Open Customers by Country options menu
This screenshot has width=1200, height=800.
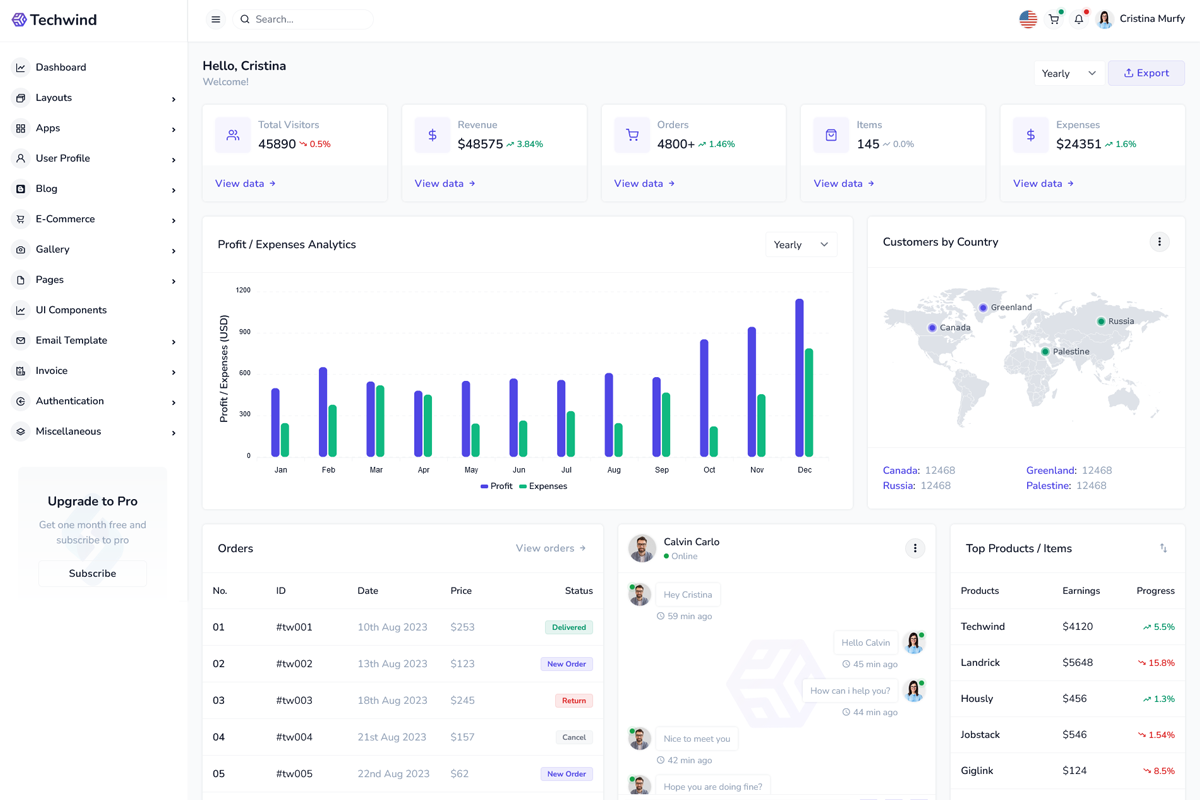[x=1159, y=242]
